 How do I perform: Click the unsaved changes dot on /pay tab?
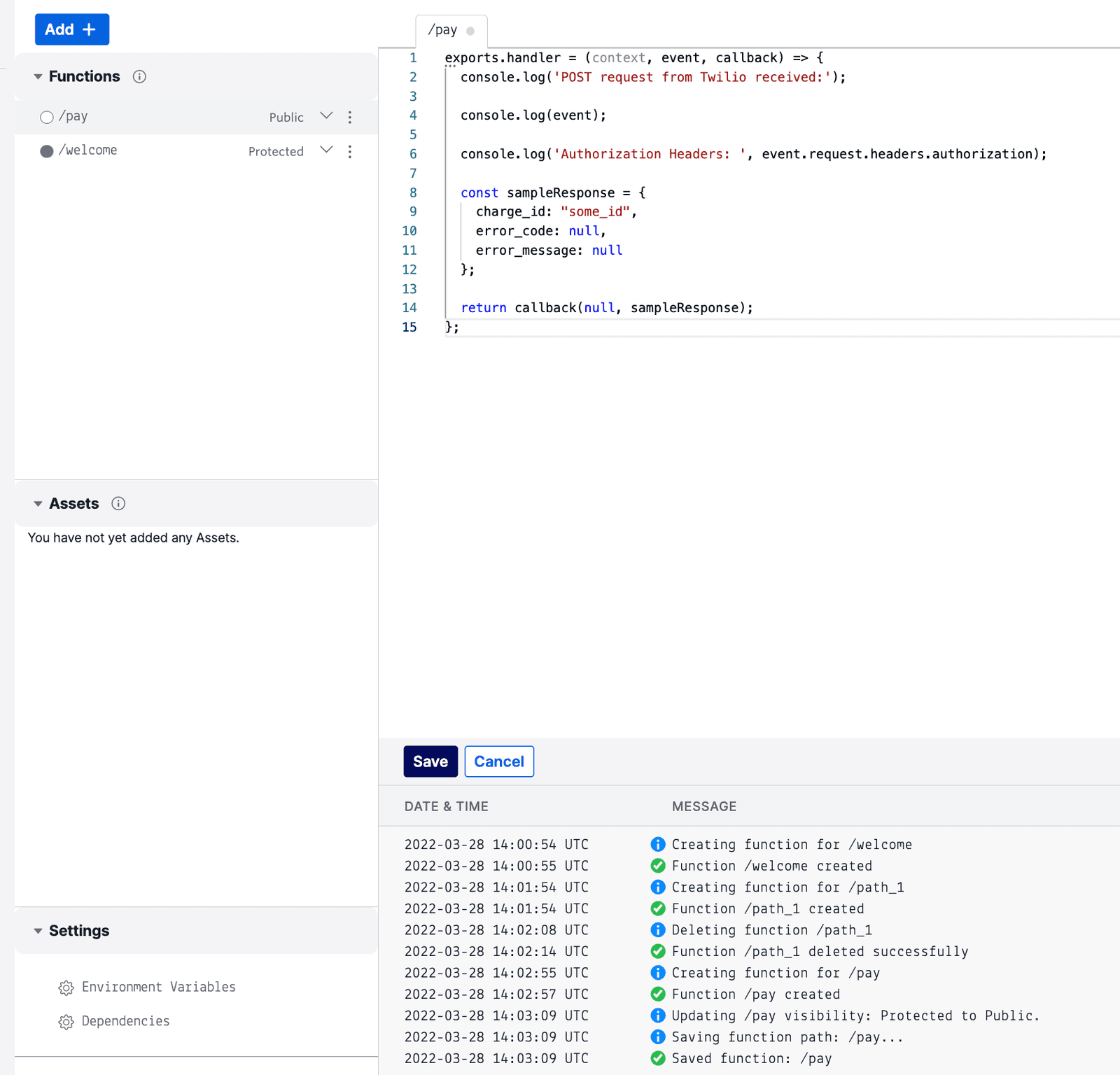(470, 31)
